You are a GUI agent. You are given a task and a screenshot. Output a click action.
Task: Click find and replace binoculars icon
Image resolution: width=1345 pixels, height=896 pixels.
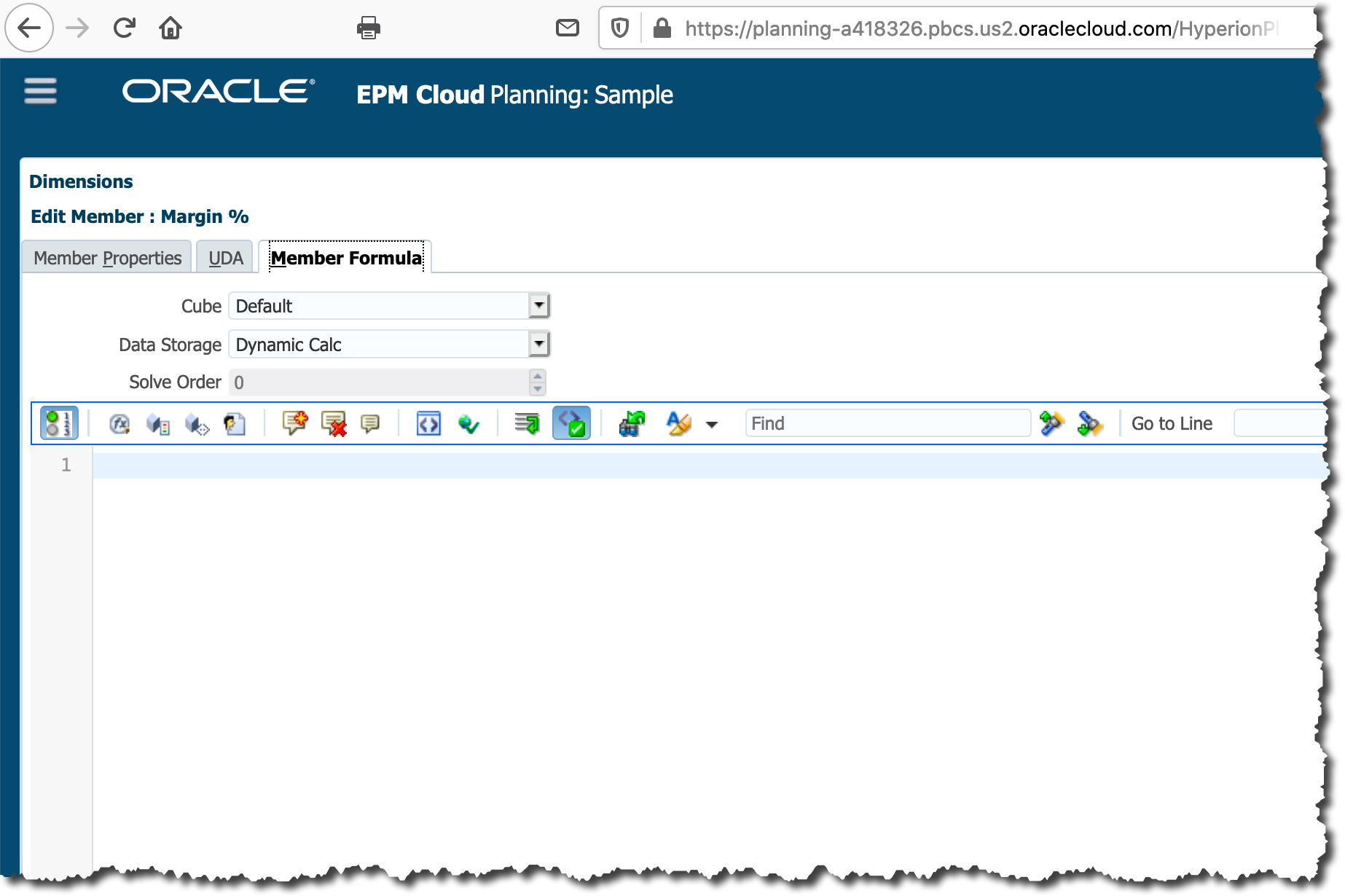[632, 423]
